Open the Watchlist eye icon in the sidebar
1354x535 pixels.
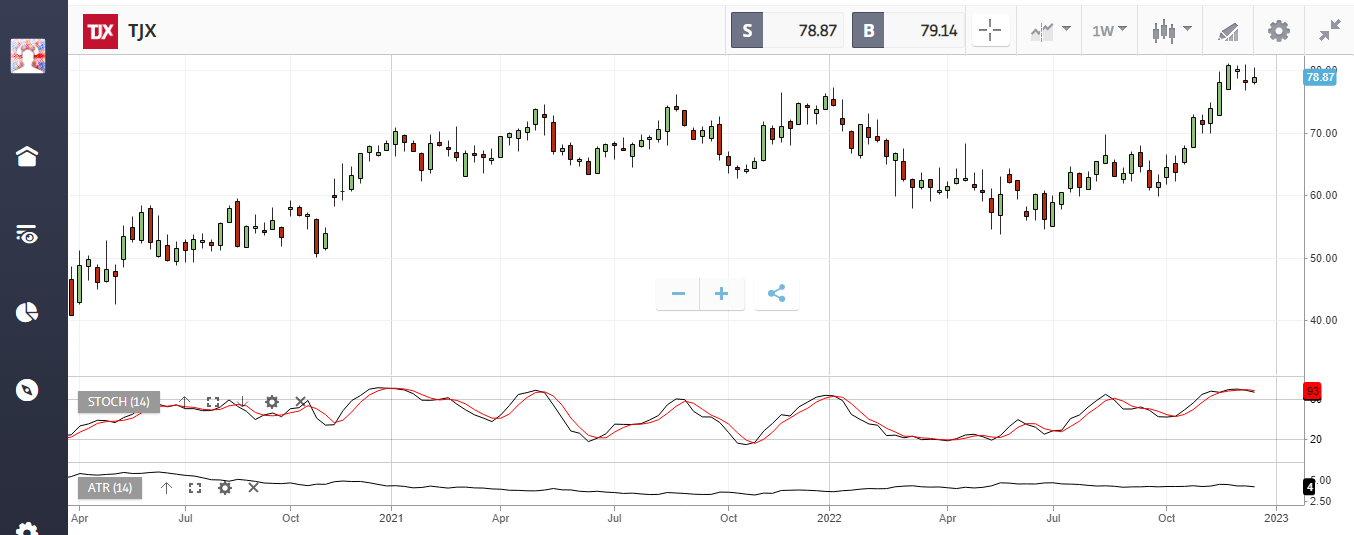tap(27, 235)
